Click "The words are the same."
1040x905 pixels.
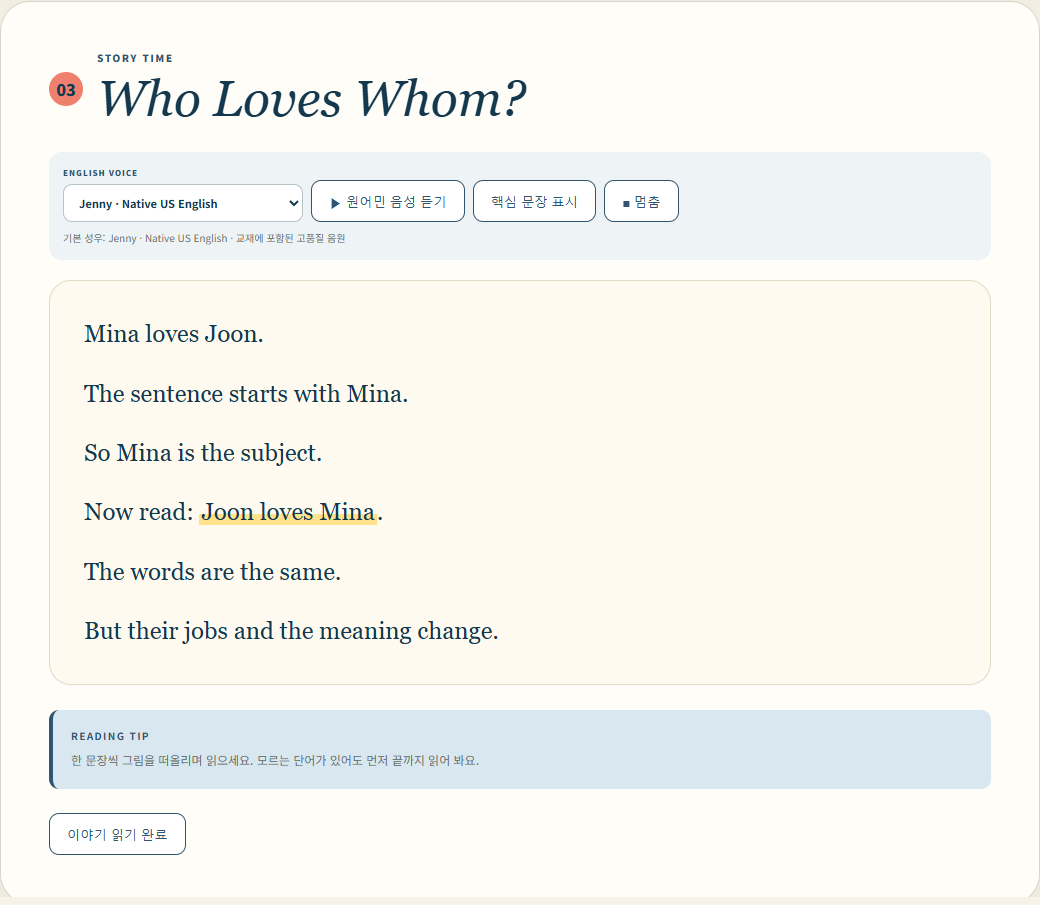[212, 571]
